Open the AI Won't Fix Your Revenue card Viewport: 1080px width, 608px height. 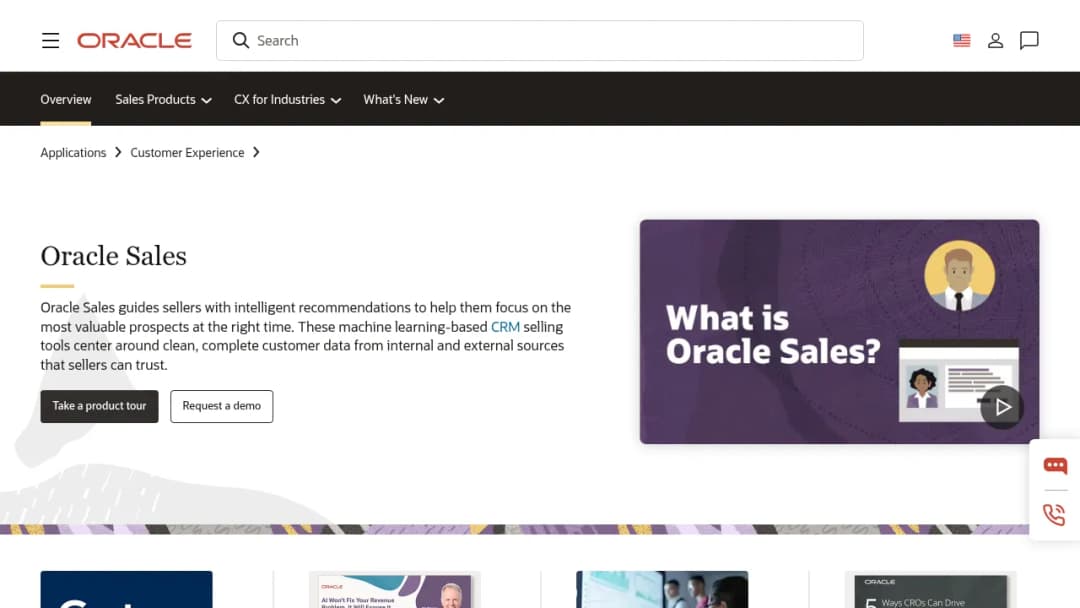pos(395,590)
